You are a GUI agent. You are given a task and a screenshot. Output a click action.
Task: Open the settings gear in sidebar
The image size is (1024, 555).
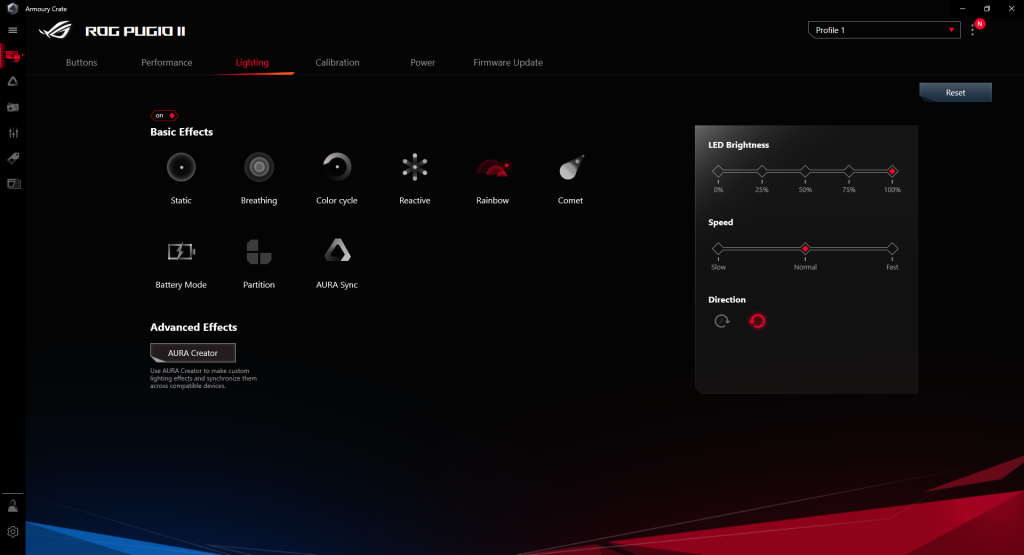click(12, 531)
